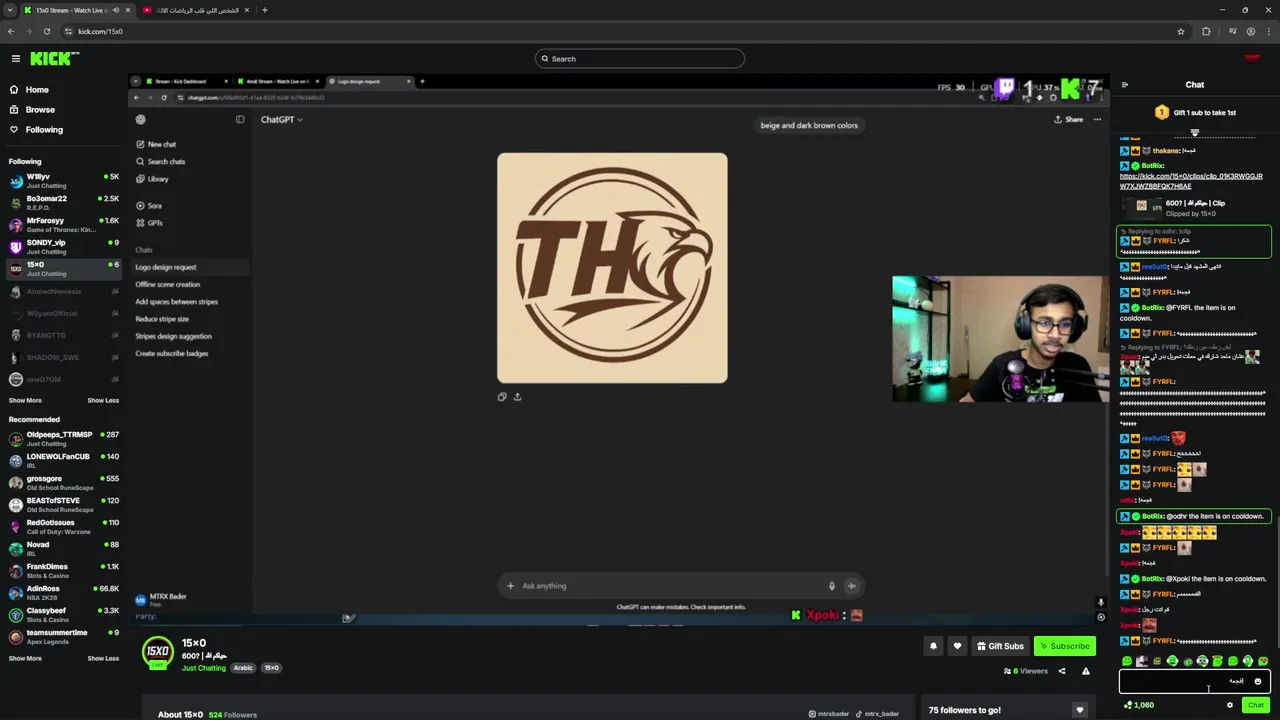Select the last emote in quick row
Viewport: 1280px width, 720px height.
pyautogui.click(x=1263, y=661)
